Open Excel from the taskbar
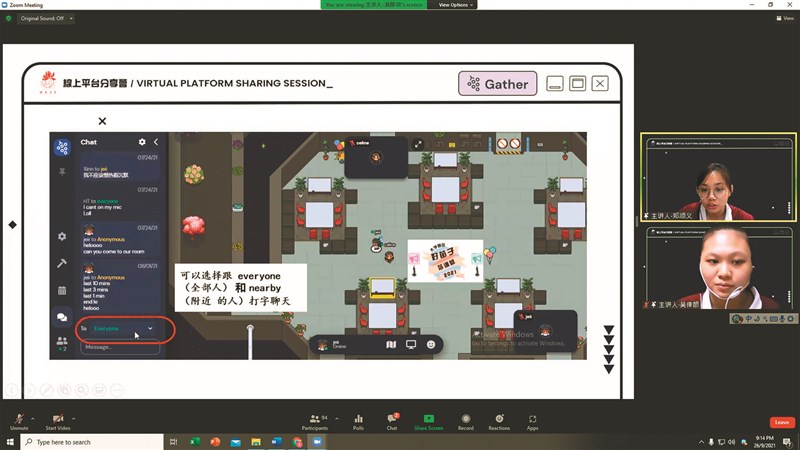The image size is (800, 450). pyautogui.click(x=195, y=442)
